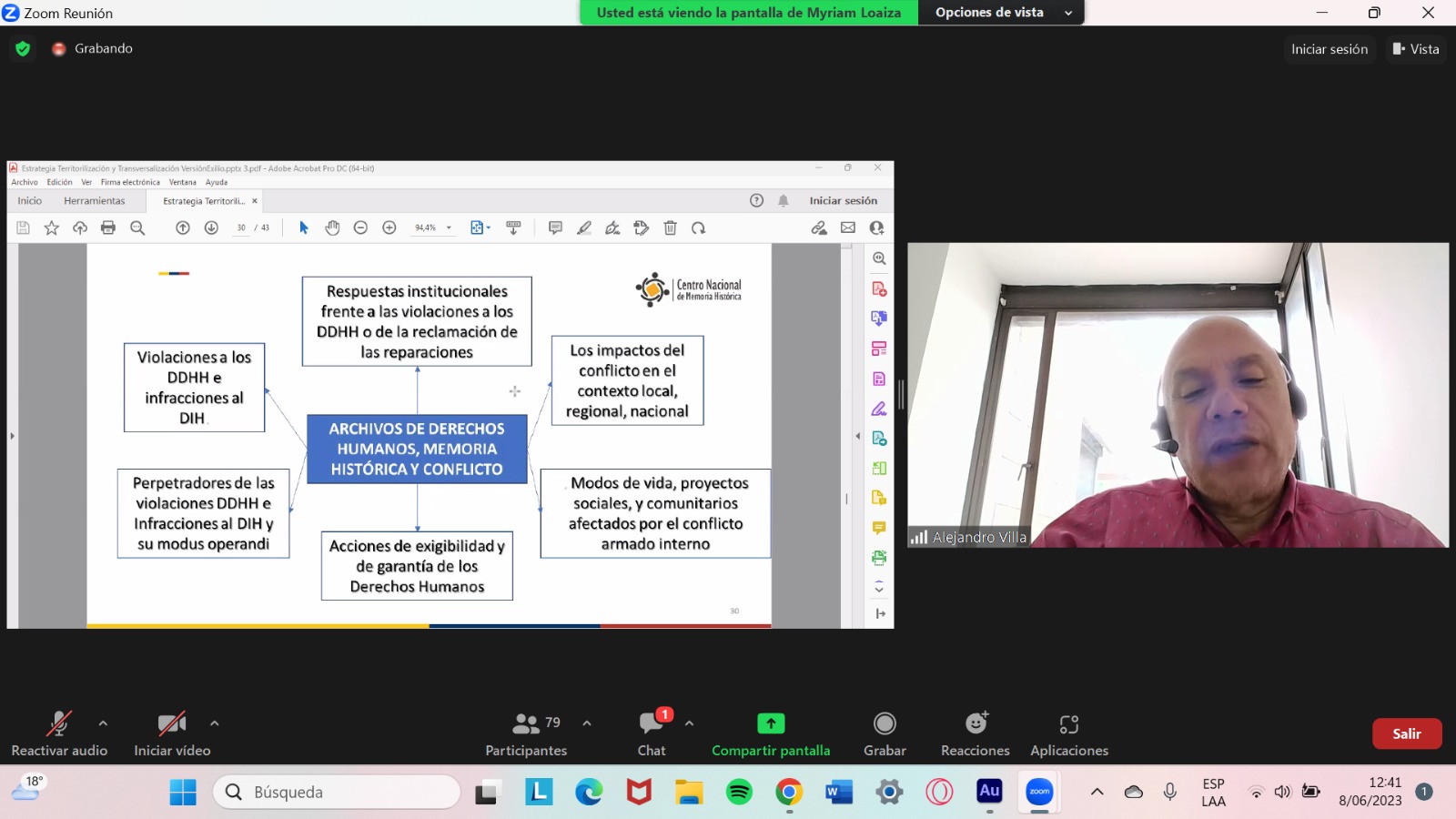The image size is (1456, 819).
Task: Click the Grabando recording indicator
Action: point(93,49)
